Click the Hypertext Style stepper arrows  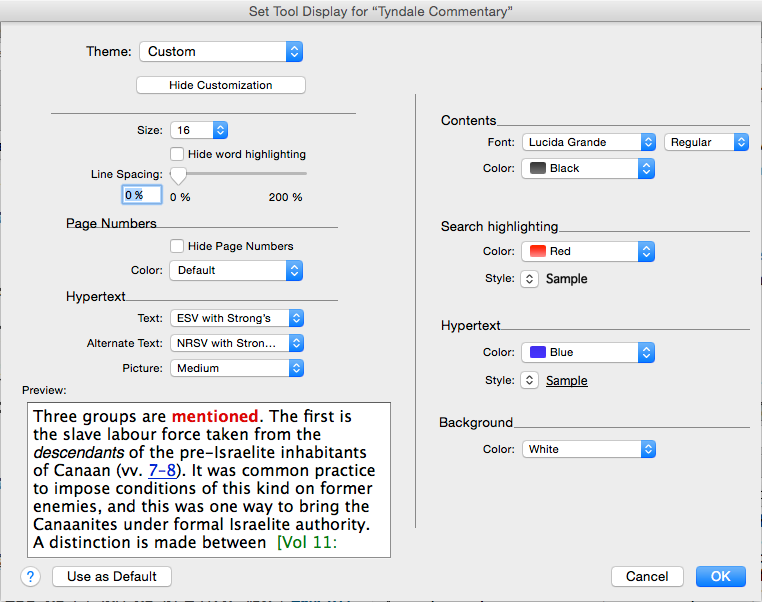pos(530,380)
